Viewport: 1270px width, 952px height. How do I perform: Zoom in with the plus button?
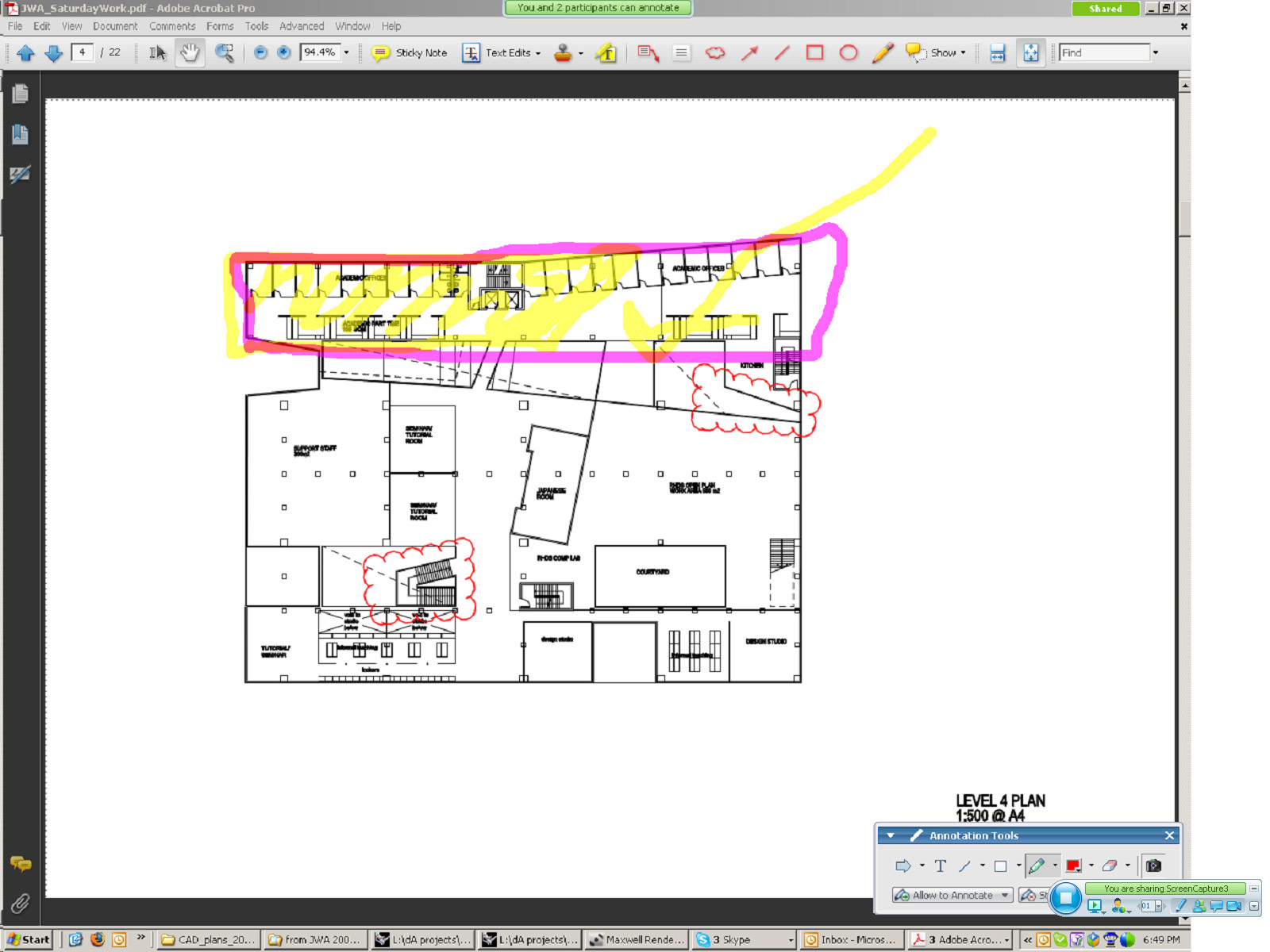[283, 52]
